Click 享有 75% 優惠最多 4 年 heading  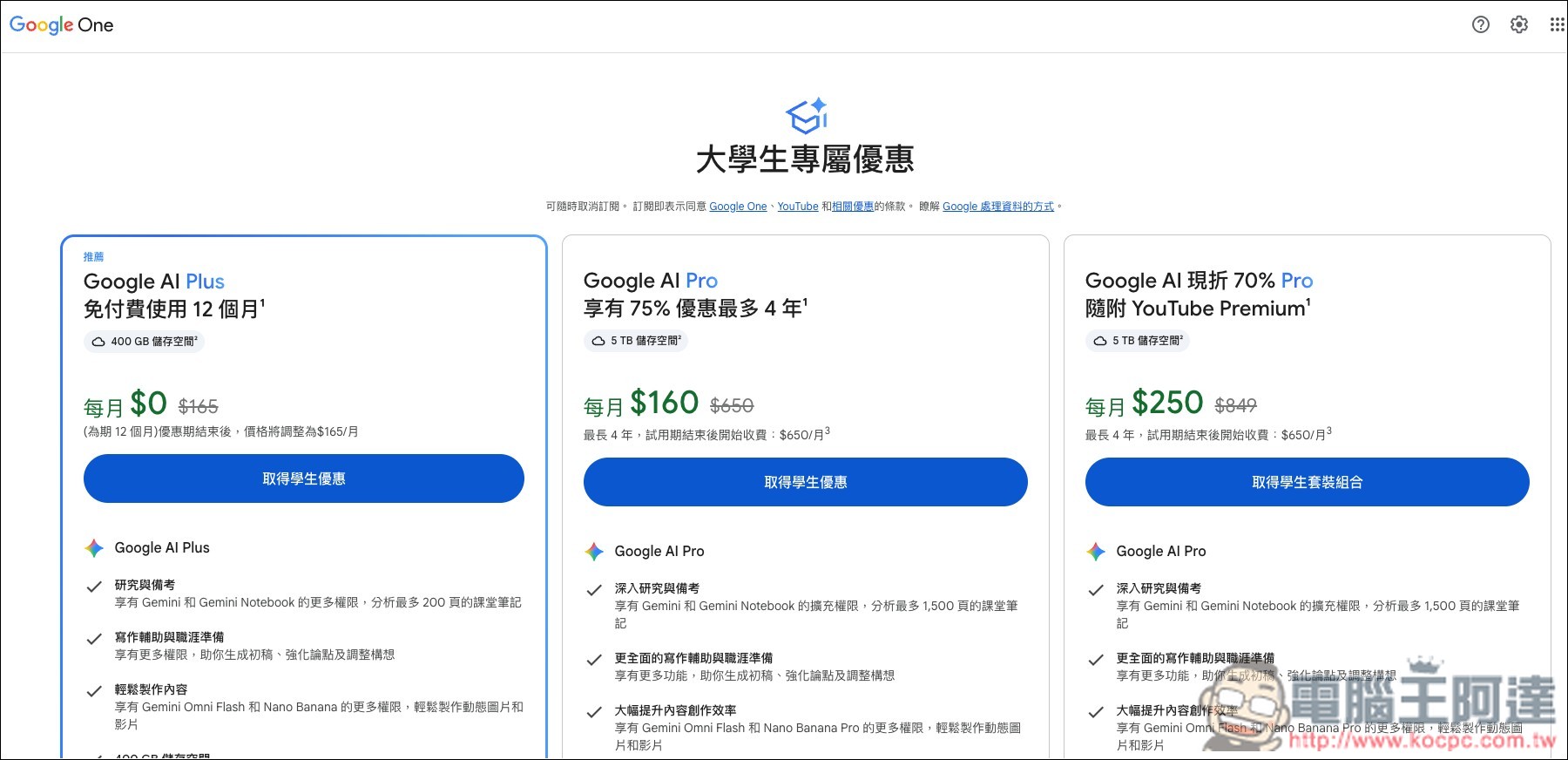point(696,308)
